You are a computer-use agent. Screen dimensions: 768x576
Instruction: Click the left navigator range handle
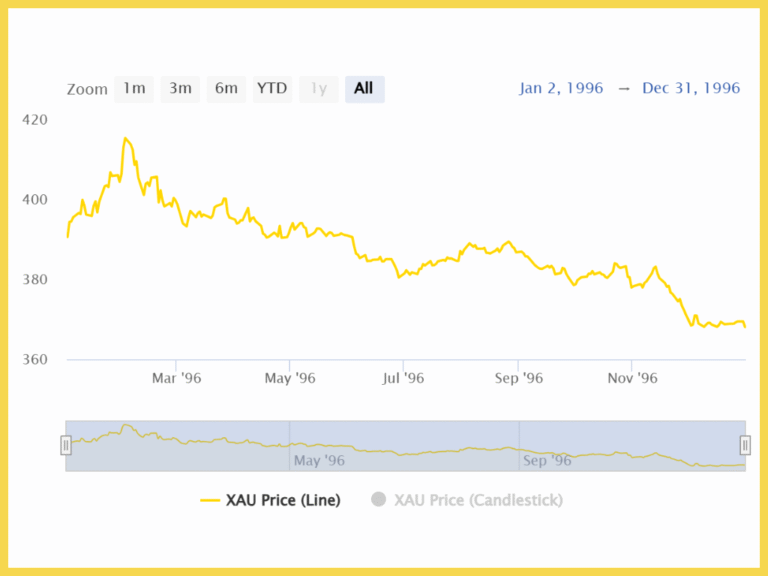pyautogui.click(x=66, y=445)
